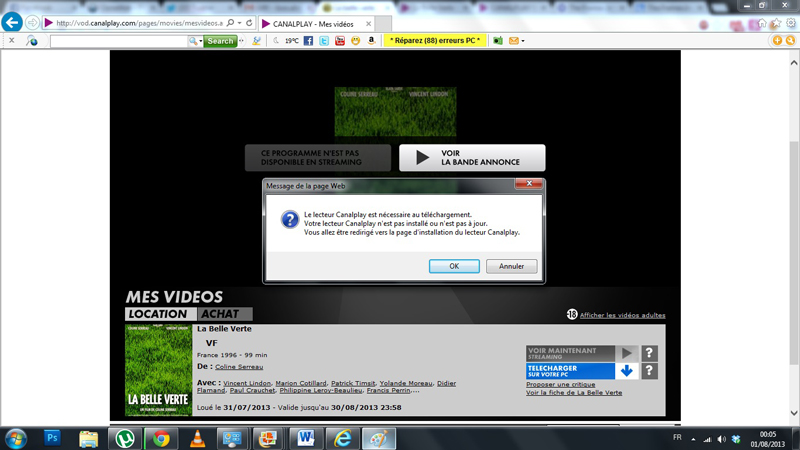
Task: Open the Facebook toolbar shortcut
Action: [308, 41]
